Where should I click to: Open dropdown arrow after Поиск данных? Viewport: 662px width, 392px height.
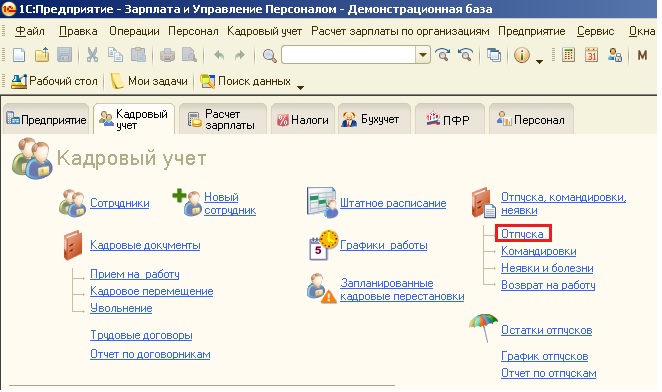click(300, 87)
